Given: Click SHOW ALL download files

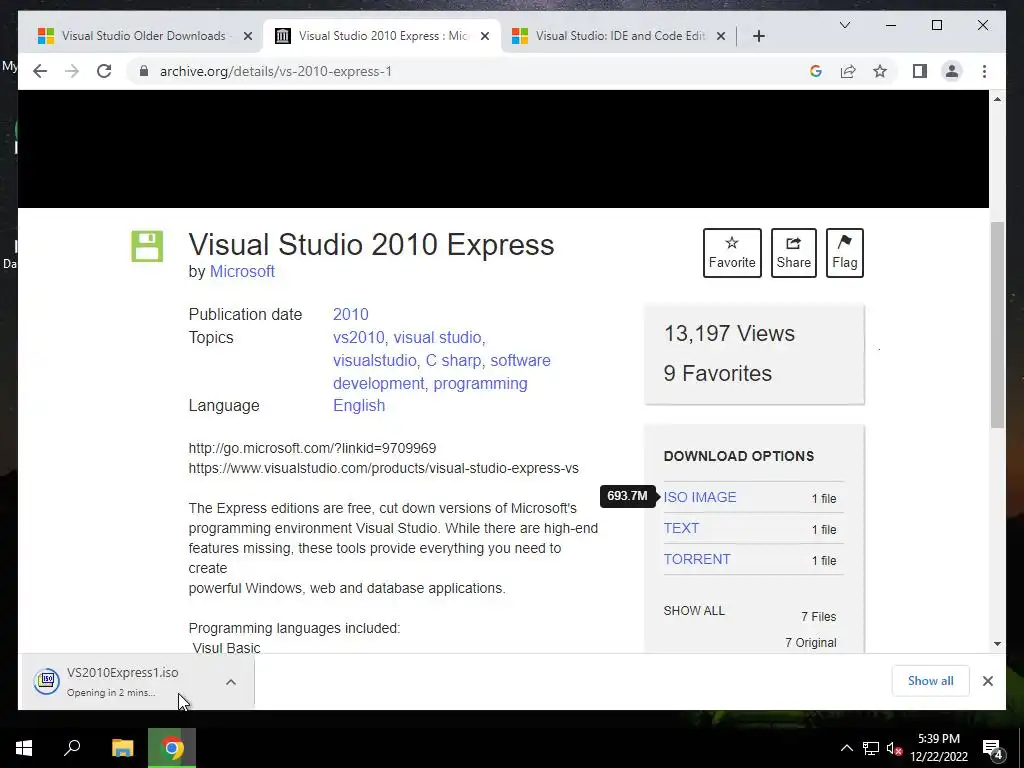Looking at the screenshot, I should pos(694,611).
